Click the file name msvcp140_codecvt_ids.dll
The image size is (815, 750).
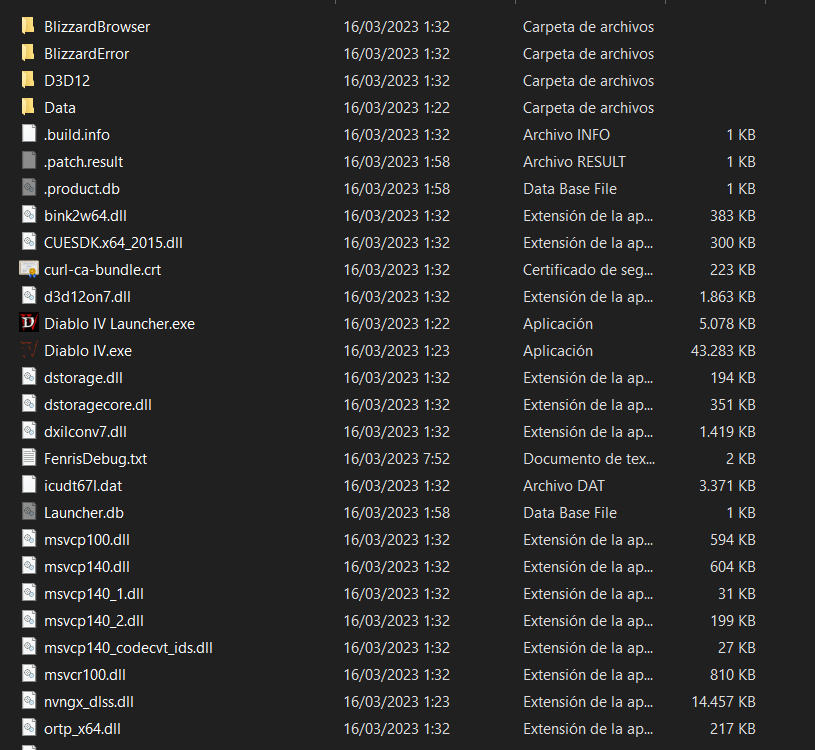(x=128, y=648)
